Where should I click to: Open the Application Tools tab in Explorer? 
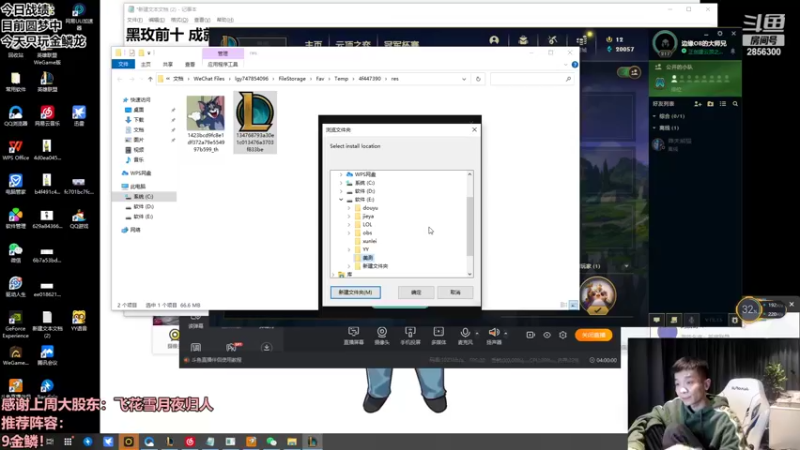tap(222, 64)
